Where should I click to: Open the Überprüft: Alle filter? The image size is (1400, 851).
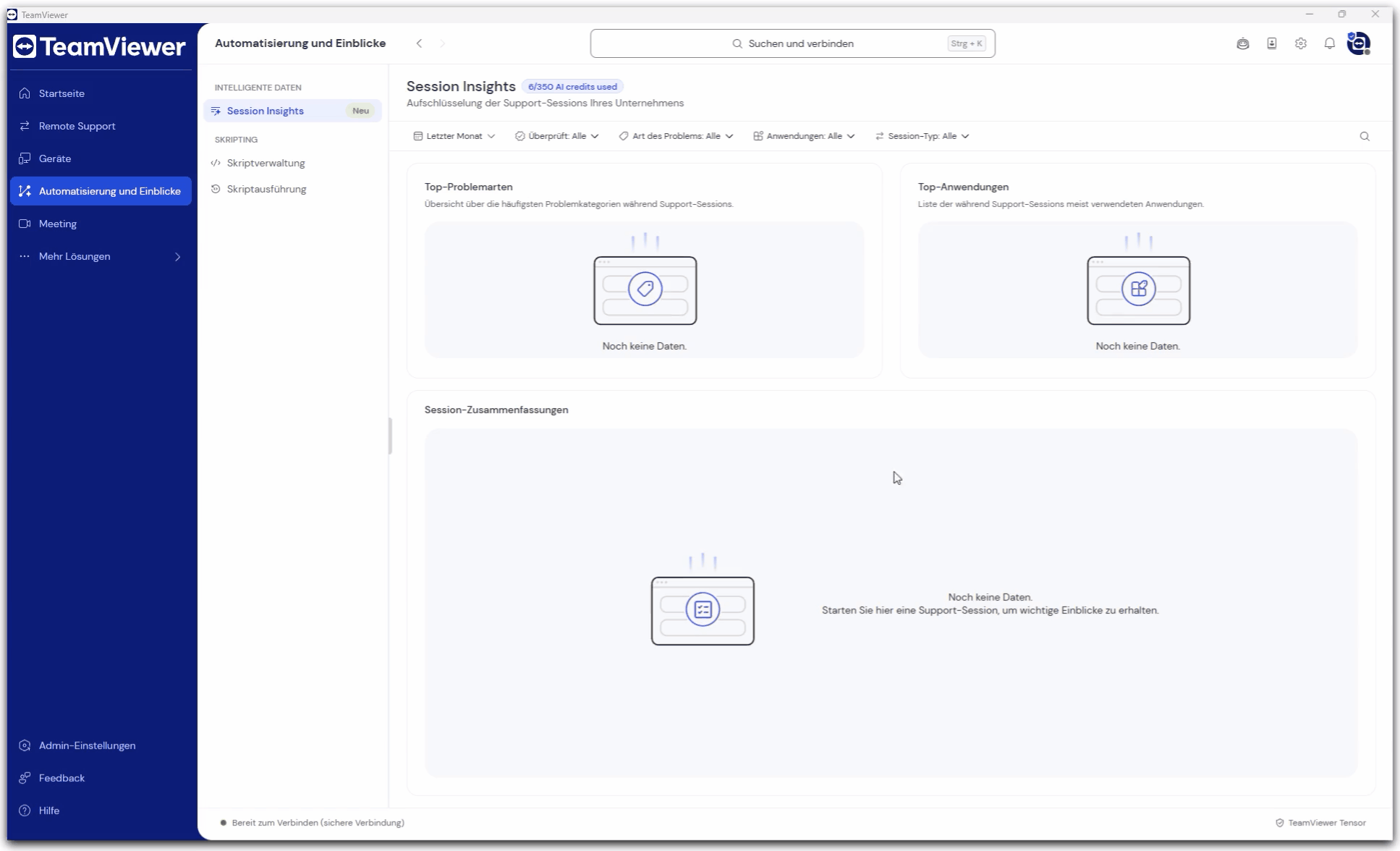pos(557,136)
